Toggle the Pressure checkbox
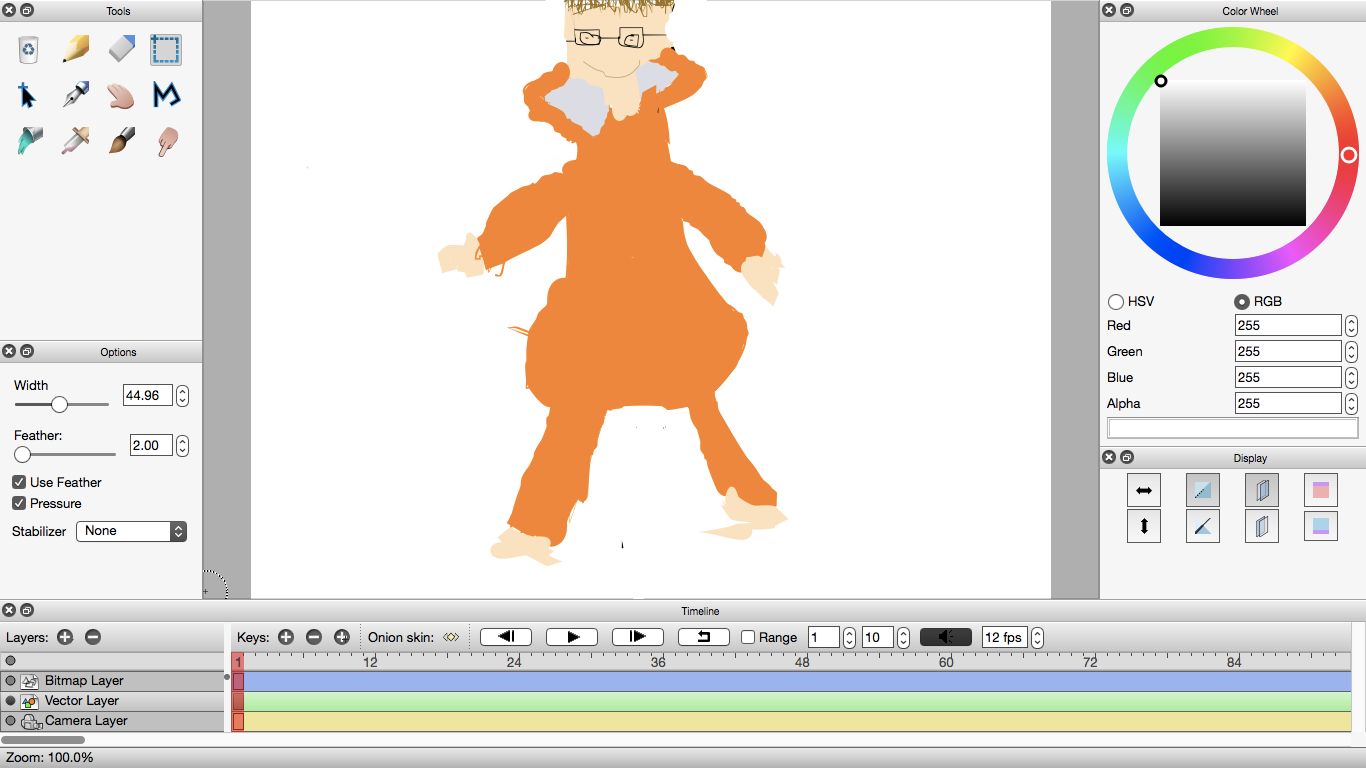Viewport: 1366px width, 768px height. click(x=19, y=503)
